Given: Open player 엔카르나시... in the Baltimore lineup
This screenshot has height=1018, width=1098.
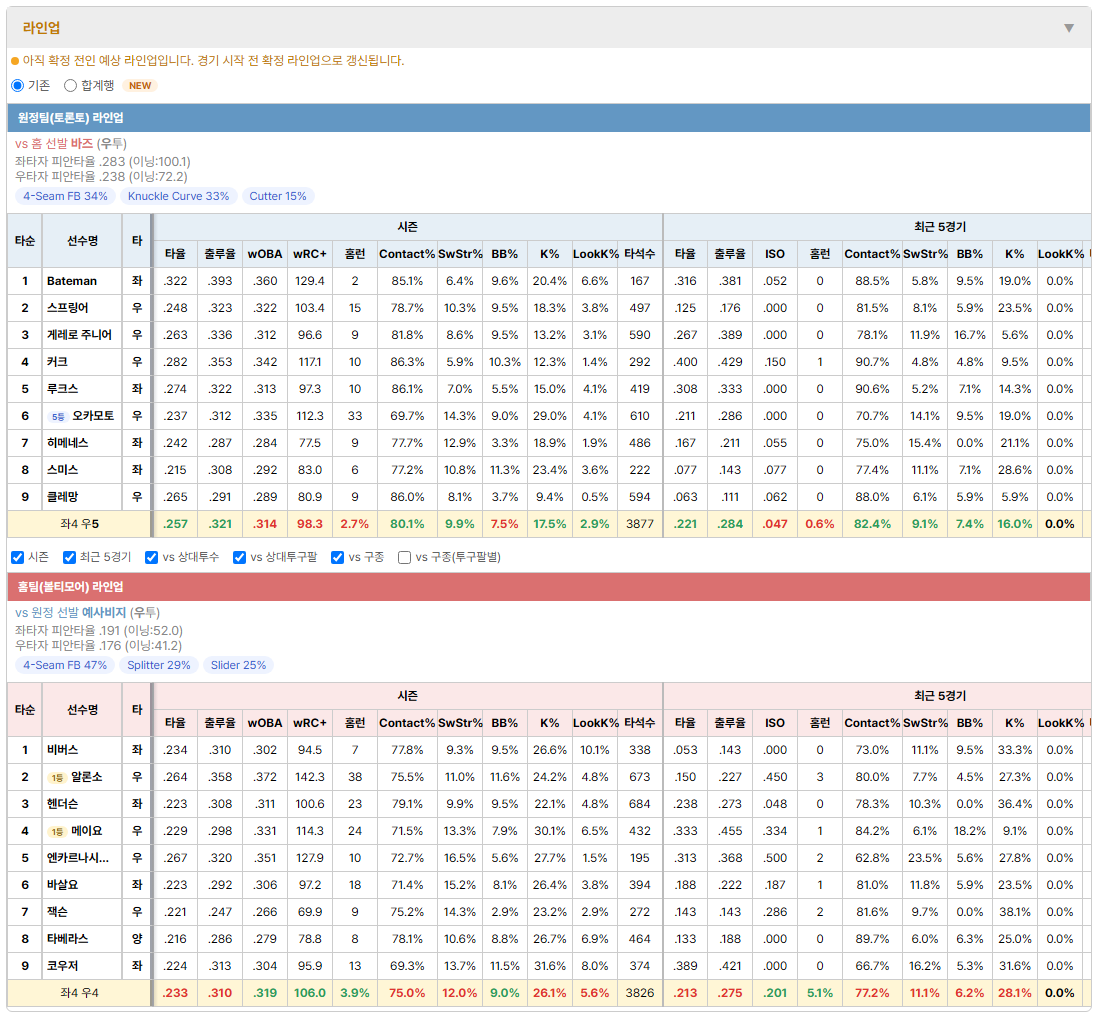Looking at the screenshot, I should point(78,858).
